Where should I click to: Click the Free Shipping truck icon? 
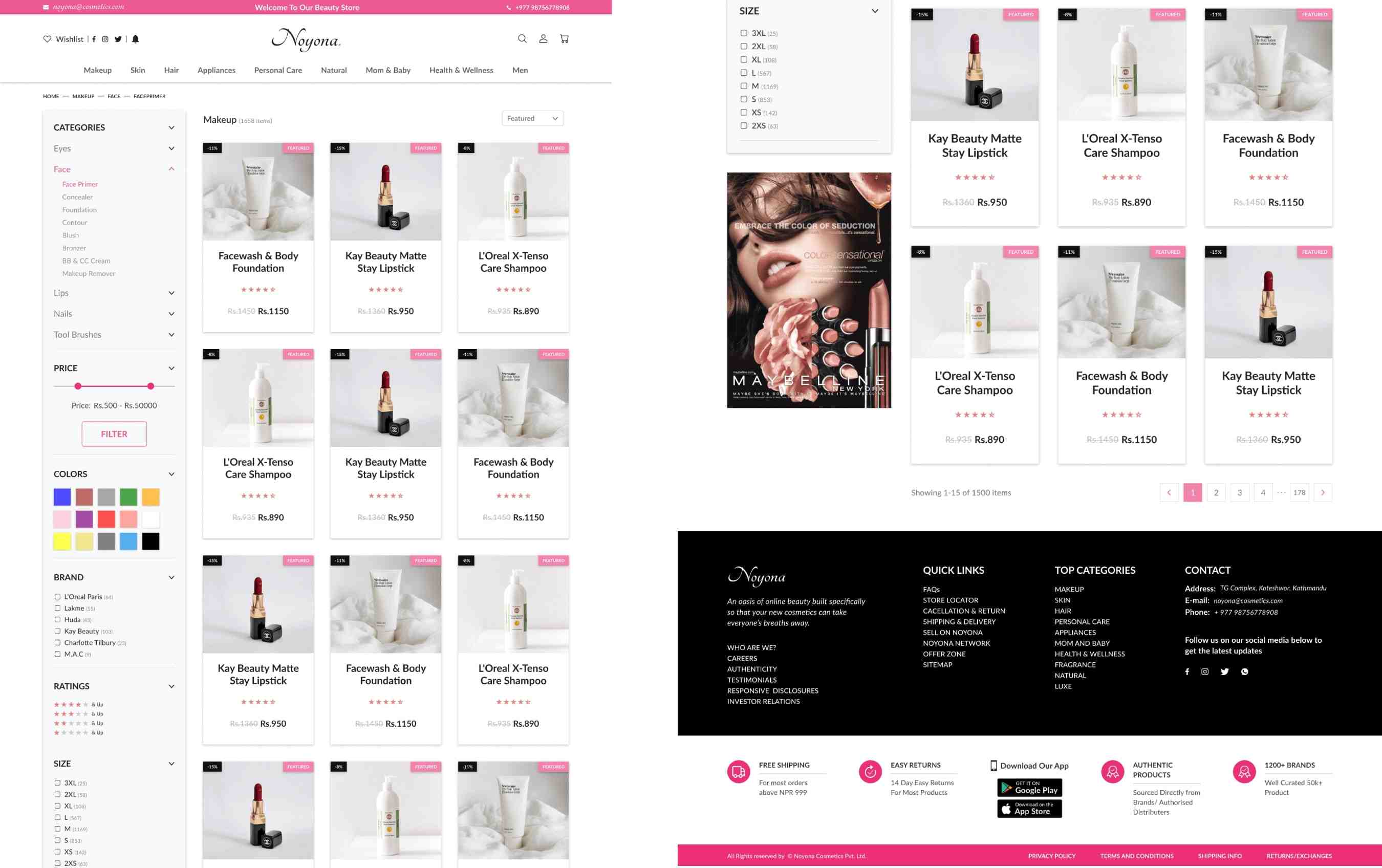[x=739, y=772]
